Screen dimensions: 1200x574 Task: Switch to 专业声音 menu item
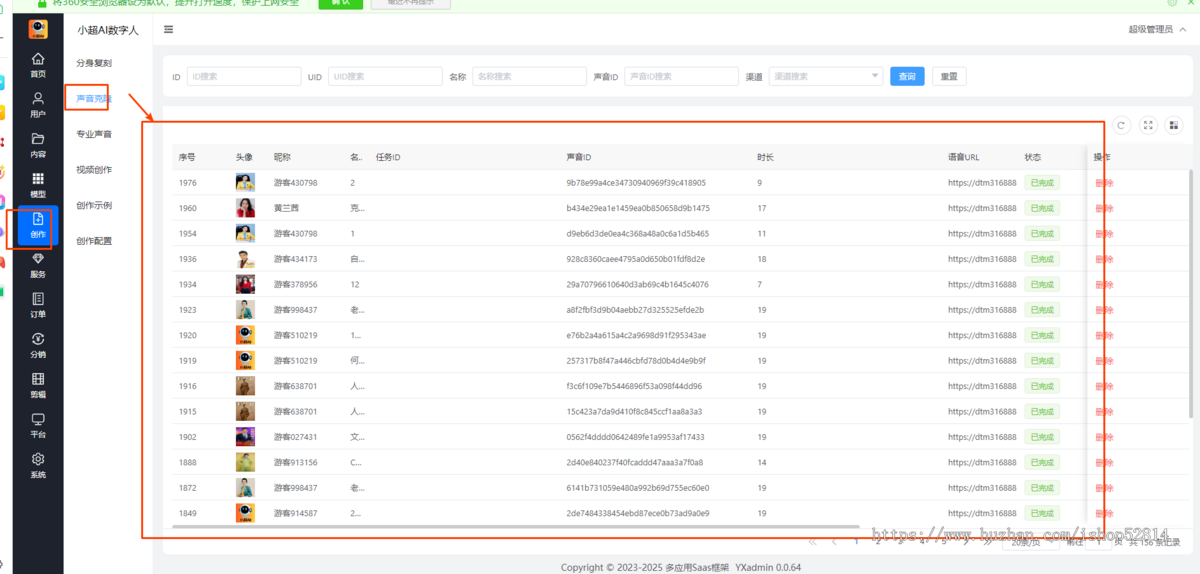pyautogui.click(x=94, y=134)
